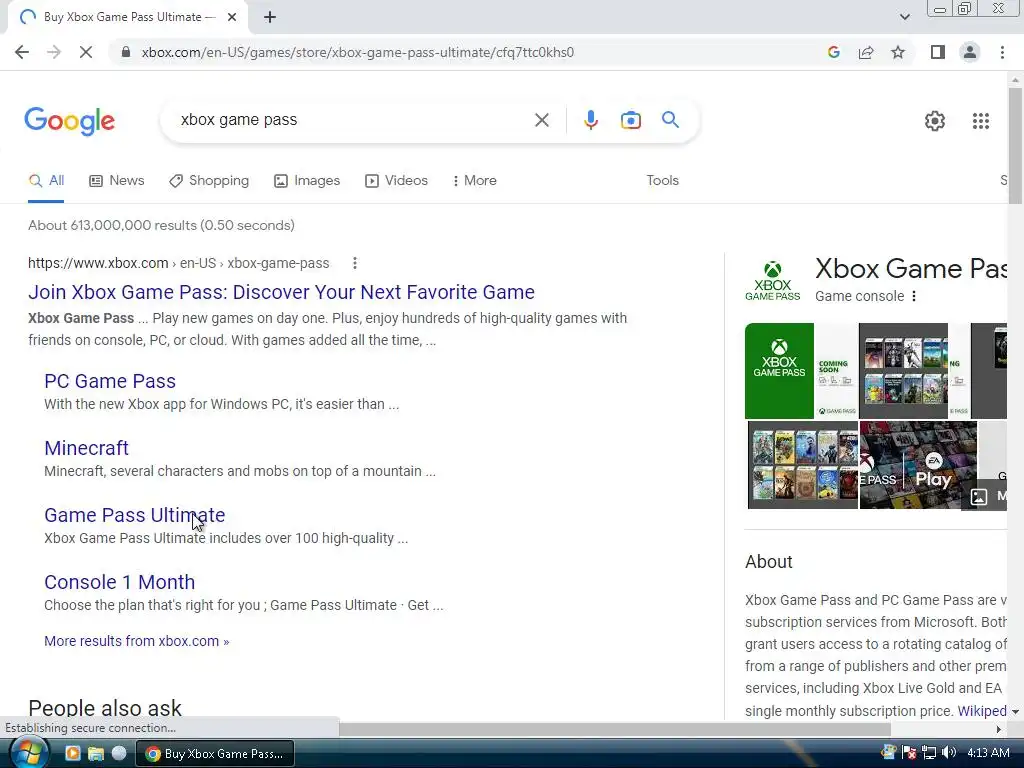
Task: Open the Wikipedia source link
Action: pyautogui.click(x=982, y=711)
